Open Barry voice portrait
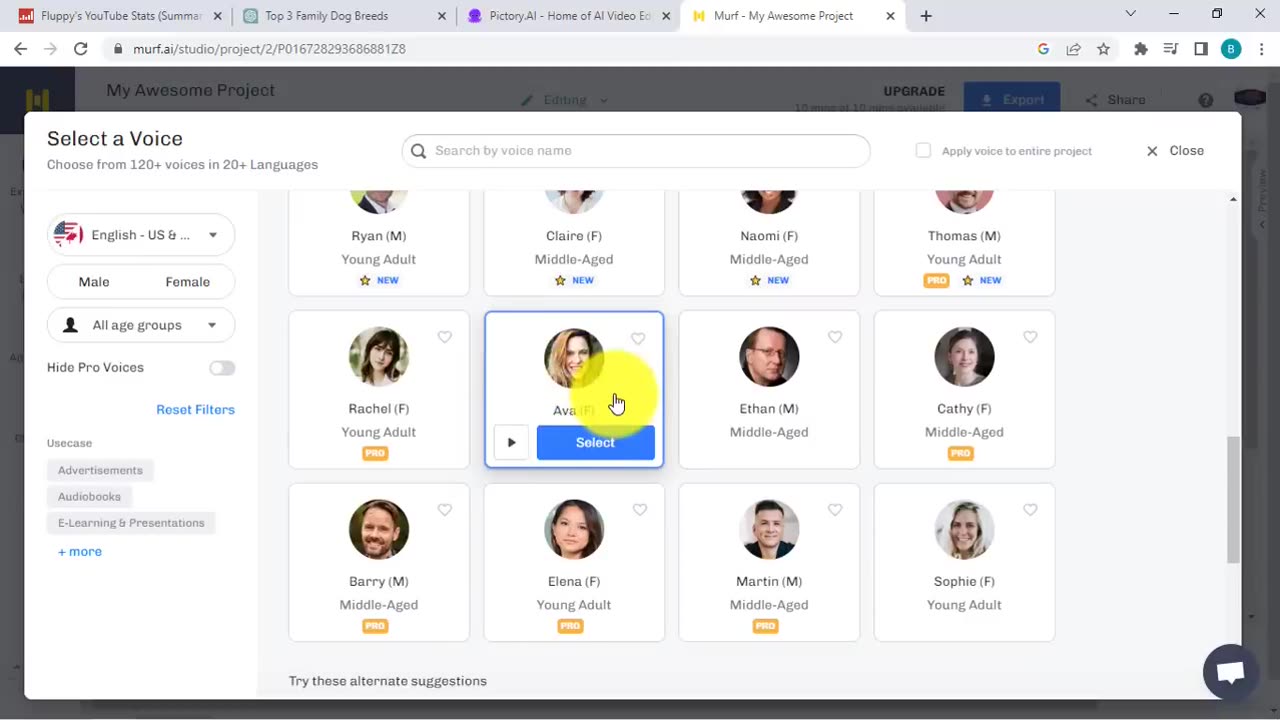 point(379,530)
